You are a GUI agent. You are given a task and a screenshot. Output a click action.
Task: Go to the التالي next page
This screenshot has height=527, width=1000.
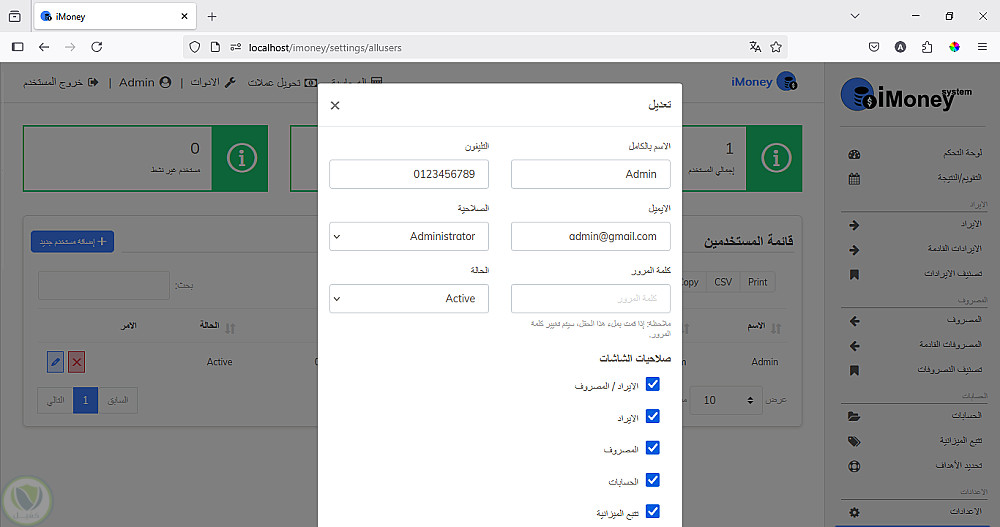55,400
